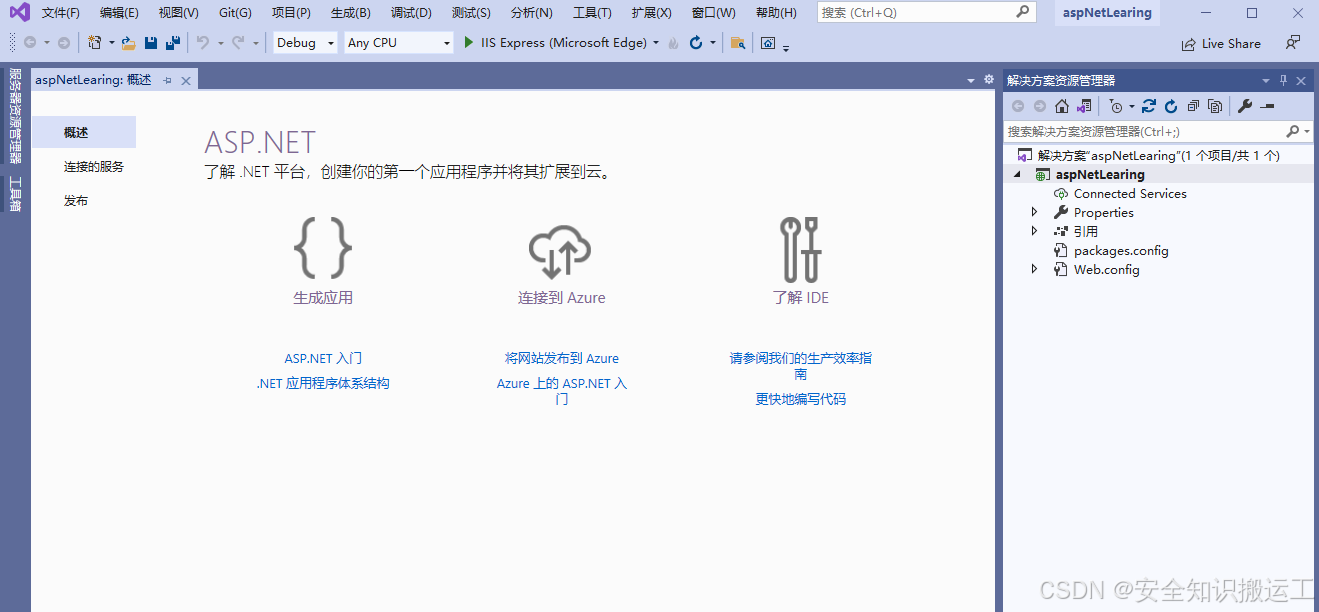Screen dimensions: 1319x612
Task: Click the Redo arrow icon
Action: pos(238,43)
